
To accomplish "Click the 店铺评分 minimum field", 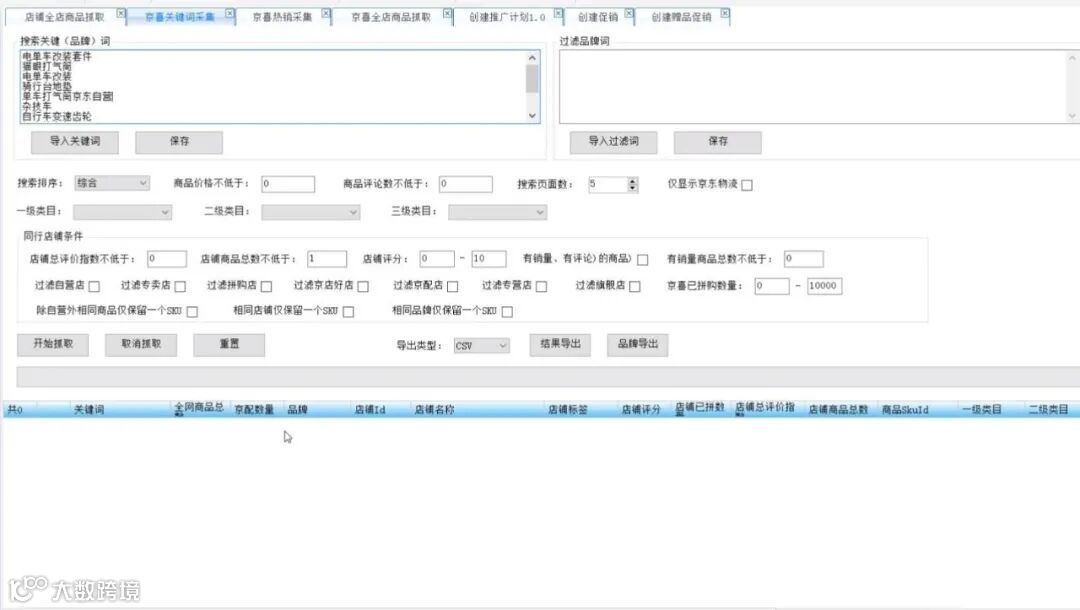I will click(437, 259).
